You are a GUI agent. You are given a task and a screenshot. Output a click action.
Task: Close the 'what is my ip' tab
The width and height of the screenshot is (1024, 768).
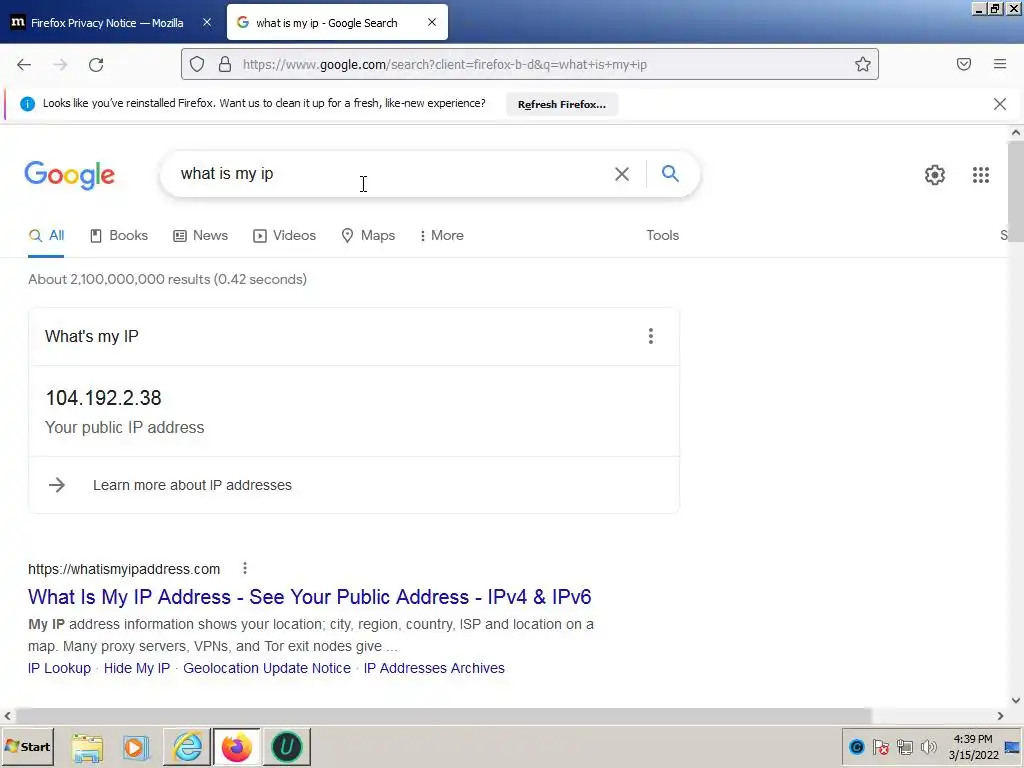[432, 22]
